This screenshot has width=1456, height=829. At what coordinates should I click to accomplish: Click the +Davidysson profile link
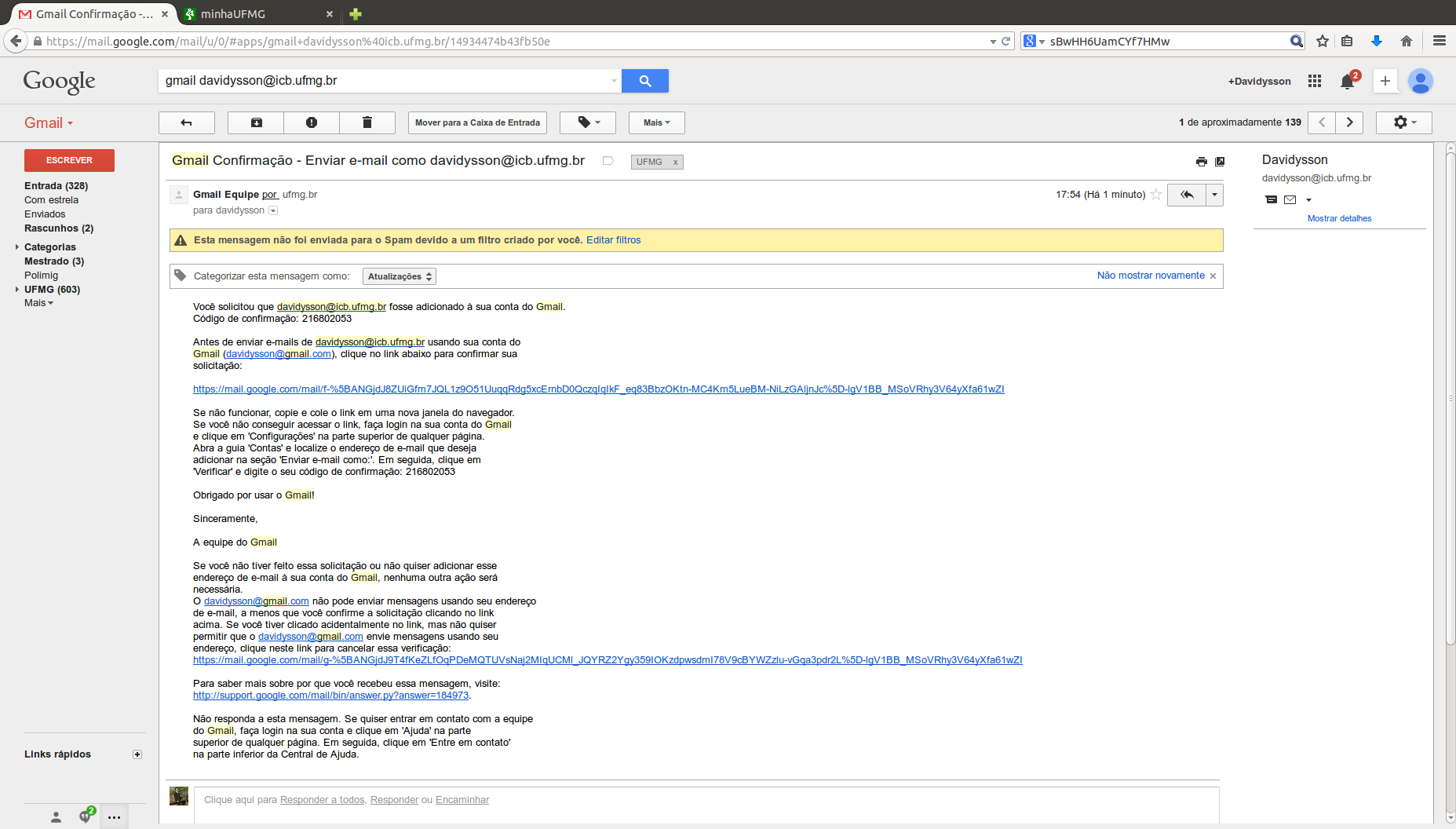click(x=1259, y=81)
